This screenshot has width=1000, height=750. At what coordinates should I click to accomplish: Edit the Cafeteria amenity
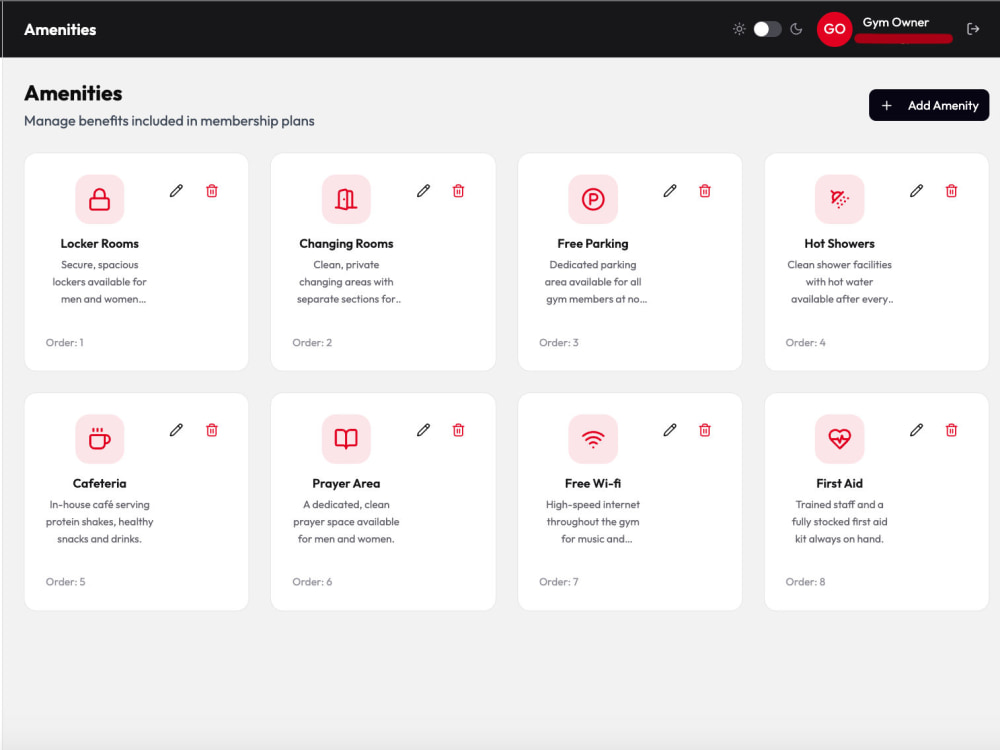[176, 430]
